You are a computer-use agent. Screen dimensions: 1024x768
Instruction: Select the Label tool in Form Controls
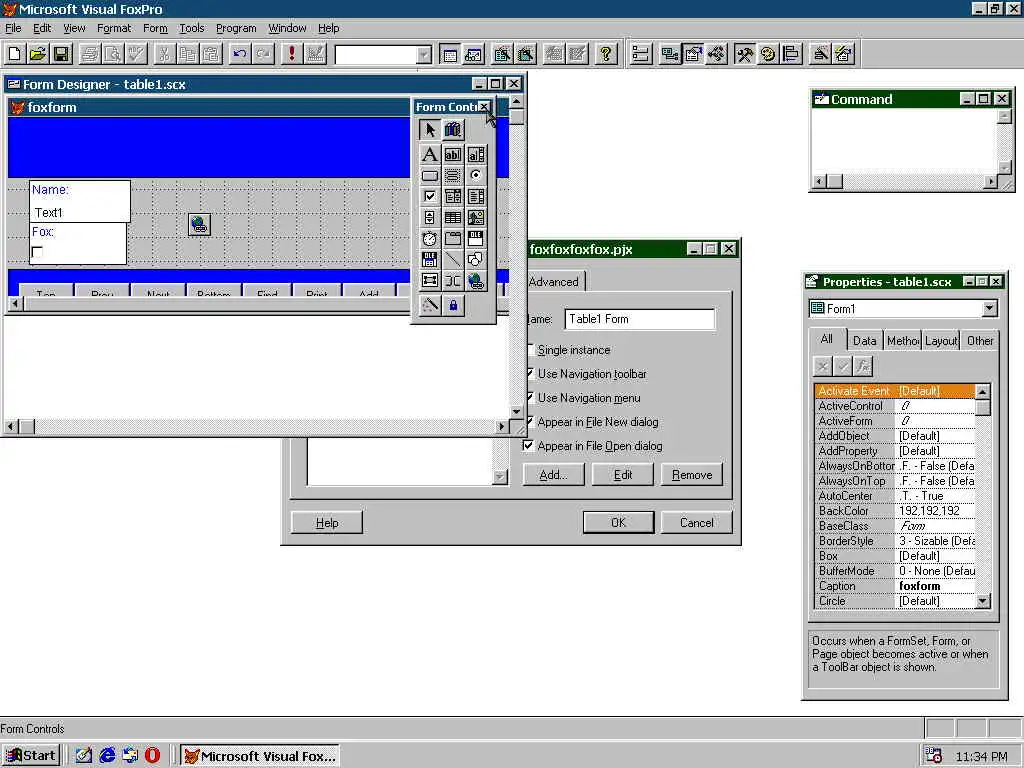point(429,154)
